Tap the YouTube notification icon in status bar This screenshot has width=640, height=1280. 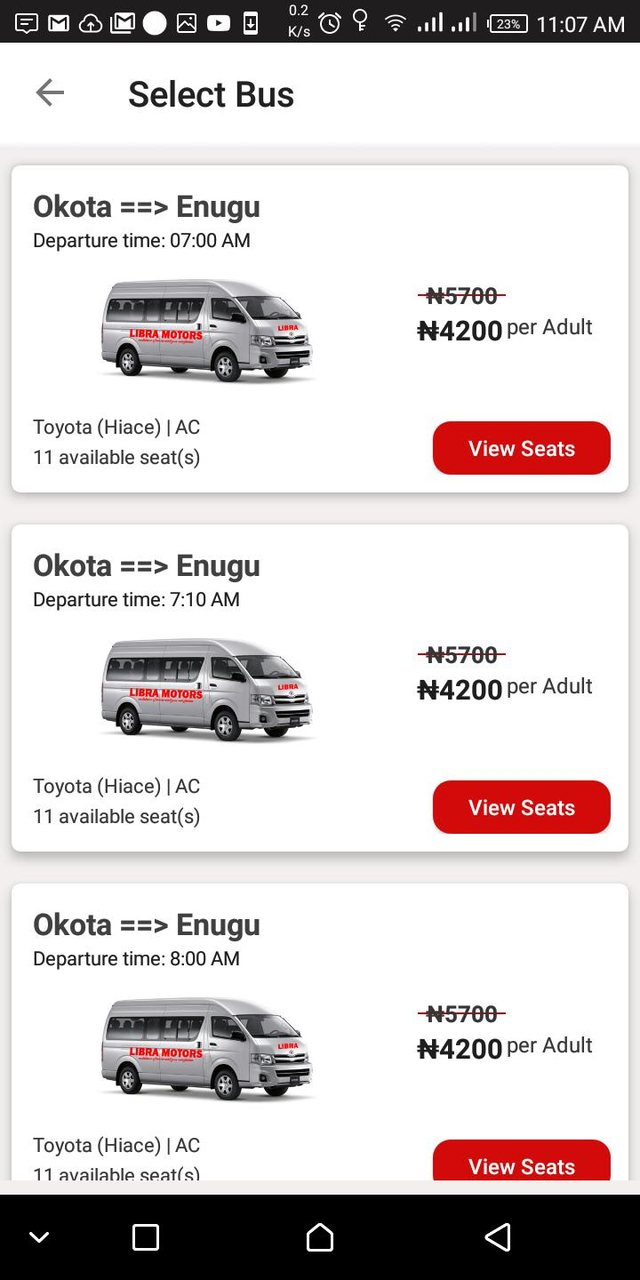pyautogui.click(x=218, y=23)
